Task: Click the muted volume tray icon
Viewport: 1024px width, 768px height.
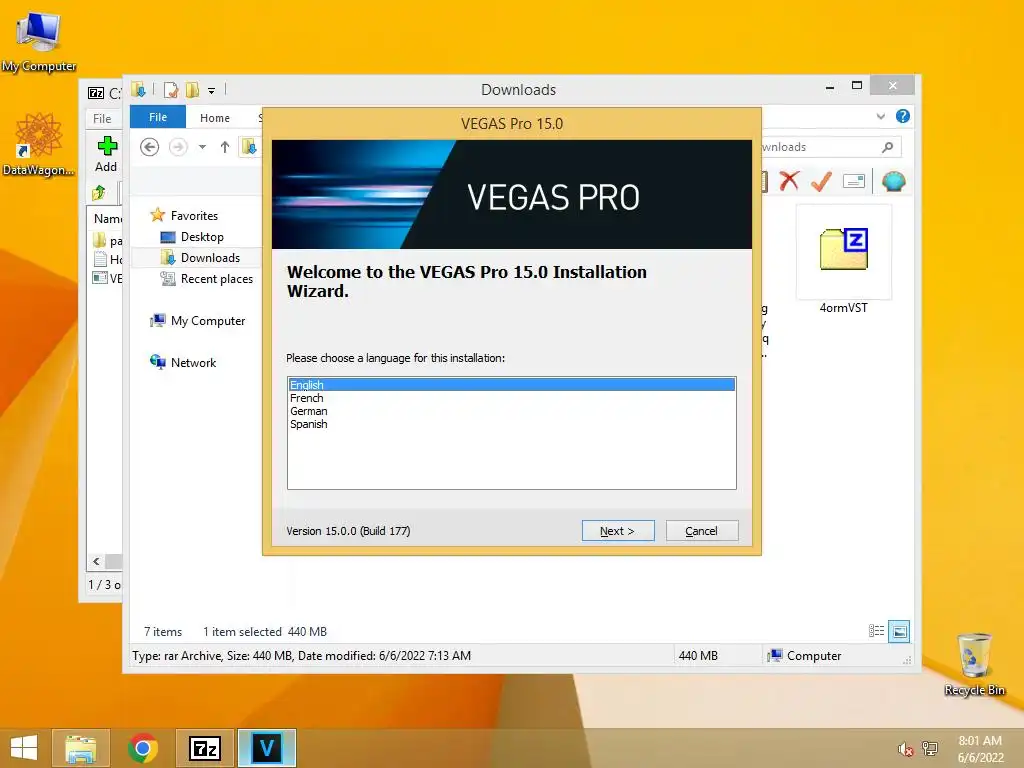Action: click(905, 749)
